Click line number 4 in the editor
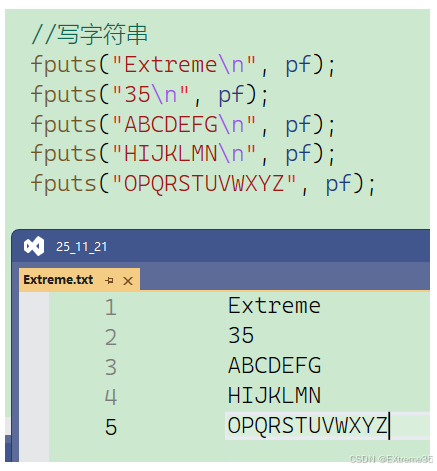This screenshot has width=437, height=471. [x=111, y=397]
